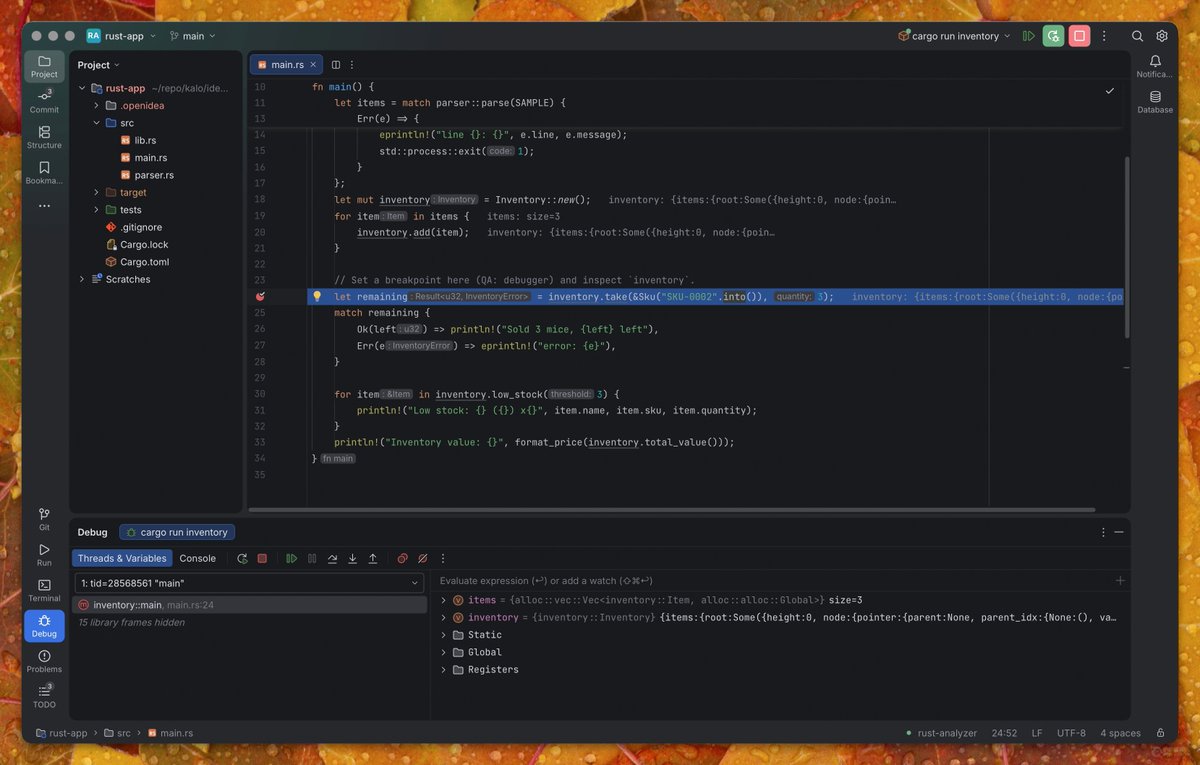
Task: Select cargo run inventory debug session tab
Action: [x=177, y=532]
